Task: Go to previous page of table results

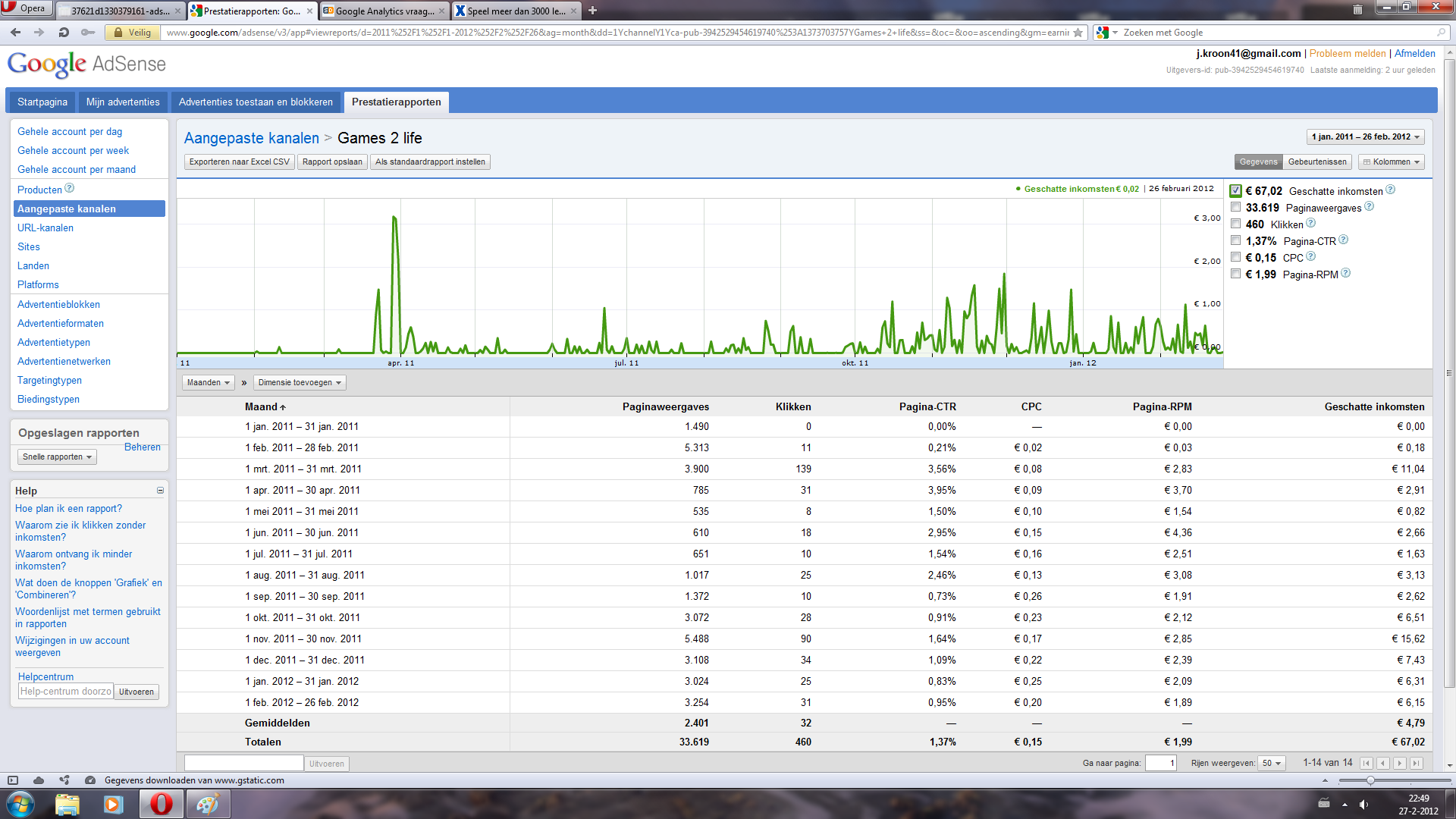Action: click(x=1383, y=764)
